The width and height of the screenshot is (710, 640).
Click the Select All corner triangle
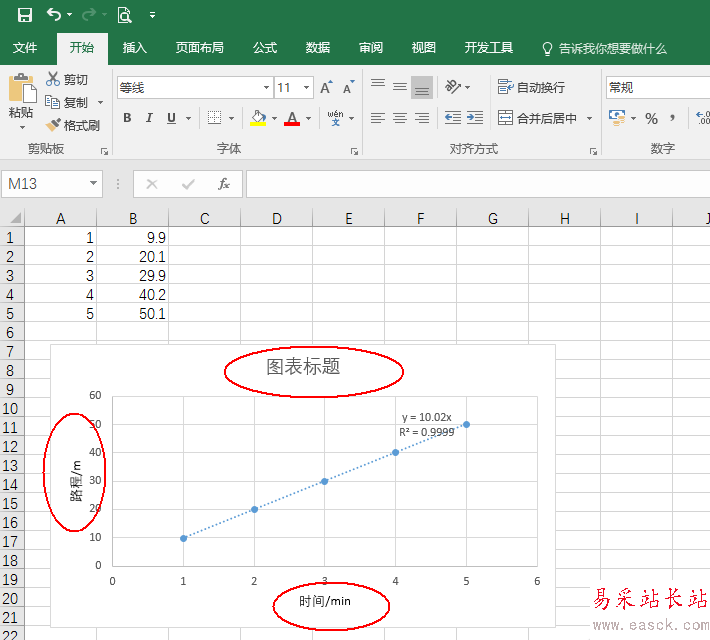14,218
